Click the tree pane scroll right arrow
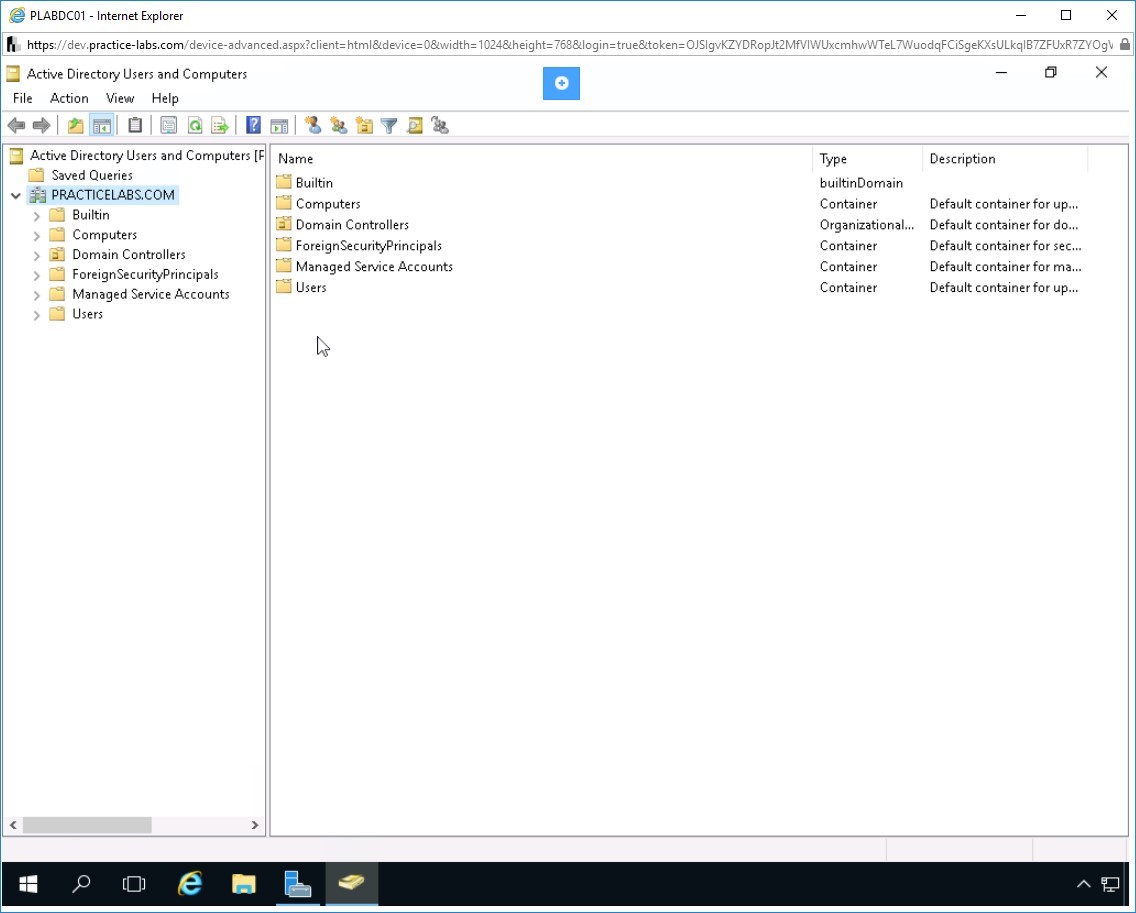This screenshot has height=913, width=1136. (x=254, y=825)
